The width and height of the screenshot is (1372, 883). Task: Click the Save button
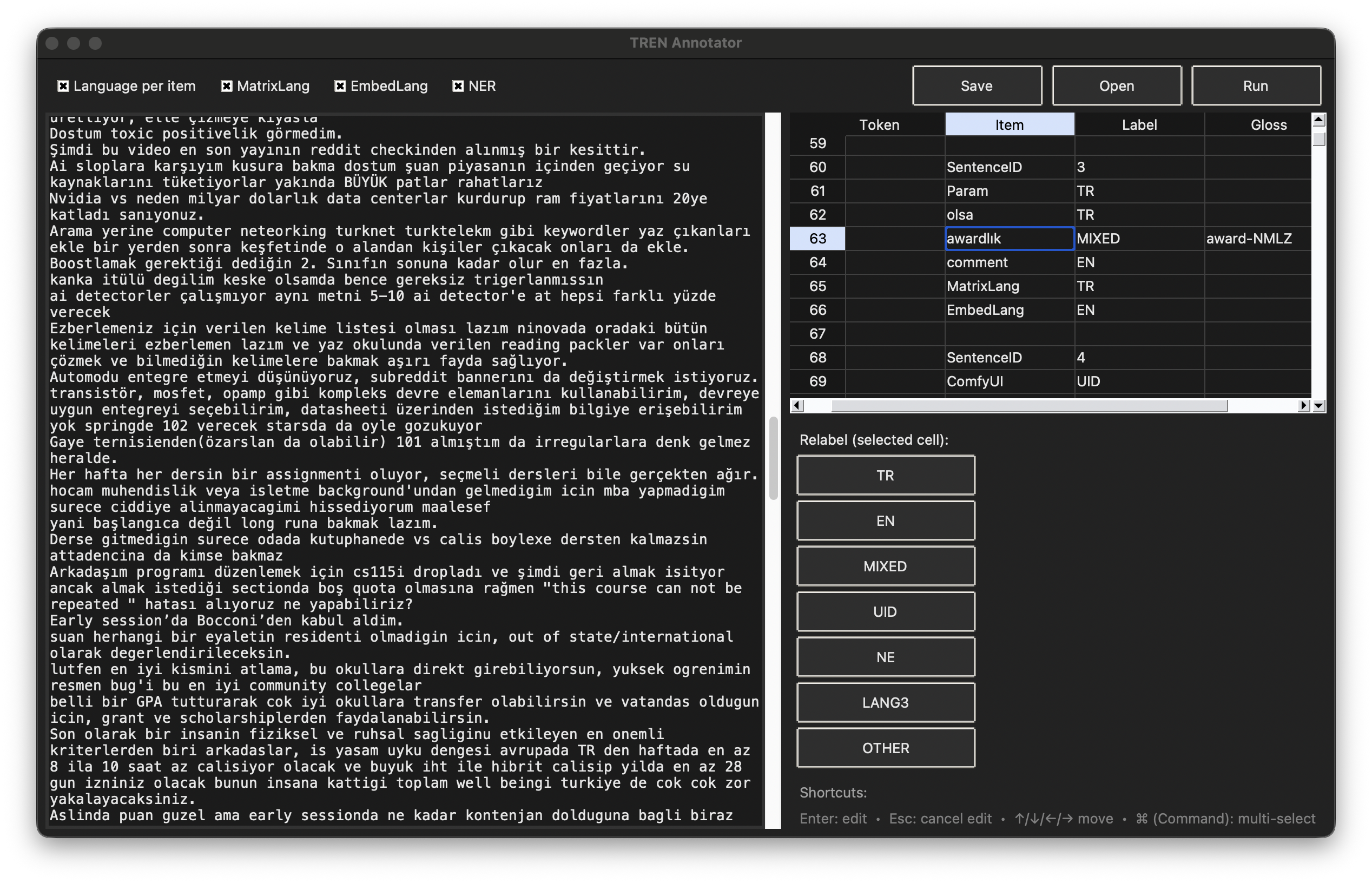tap(977, 86)
